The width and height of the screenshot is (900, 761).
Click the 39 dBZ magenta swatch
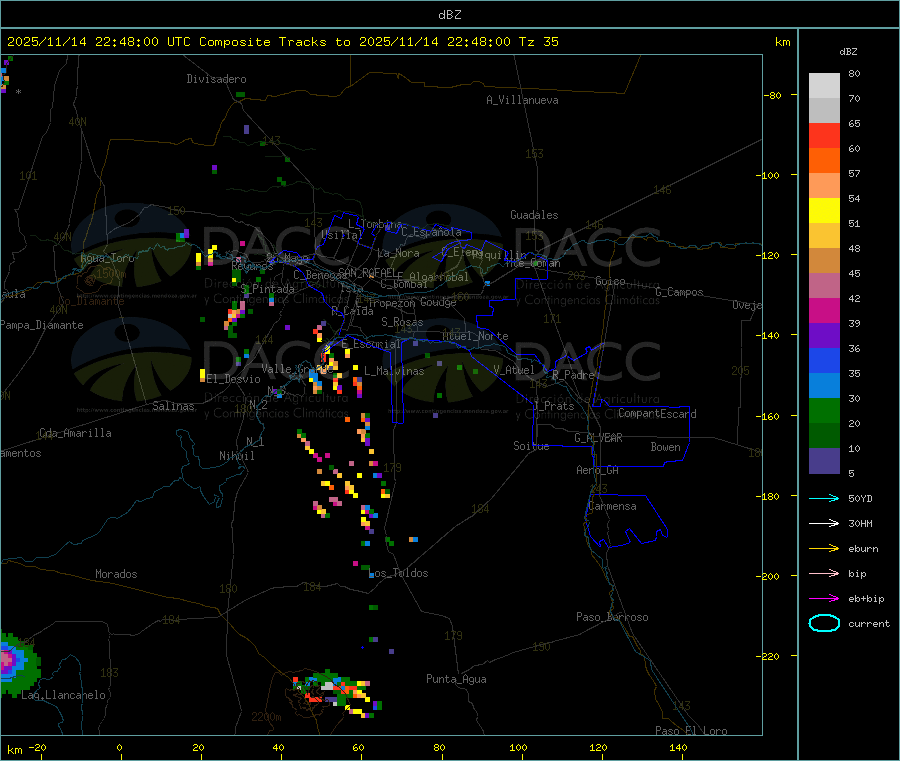coord(824,310)
